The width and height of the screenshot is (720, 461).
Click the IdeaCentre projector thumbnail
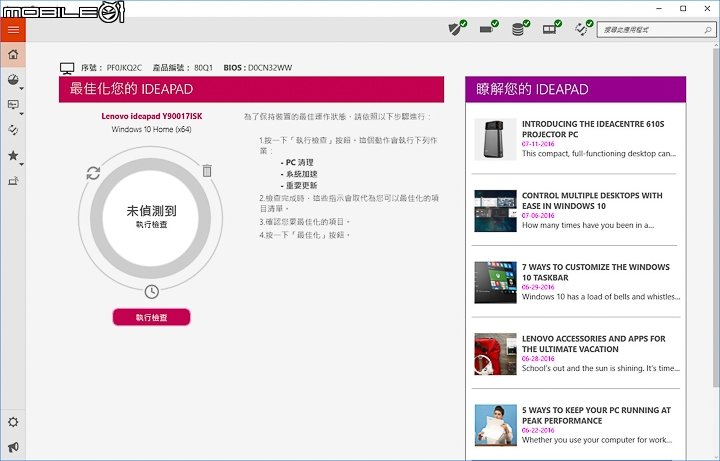coord(495,139)
